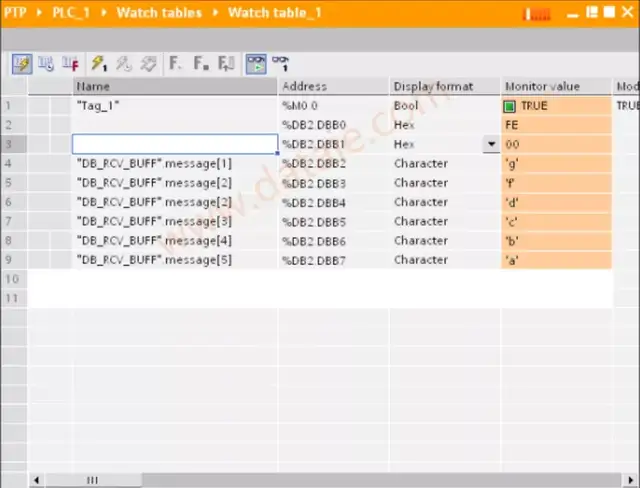The height and width of the screenshot is (488, 640).
Task: Select Watch tables in the breadcrumb path
Action: (158, 13)
